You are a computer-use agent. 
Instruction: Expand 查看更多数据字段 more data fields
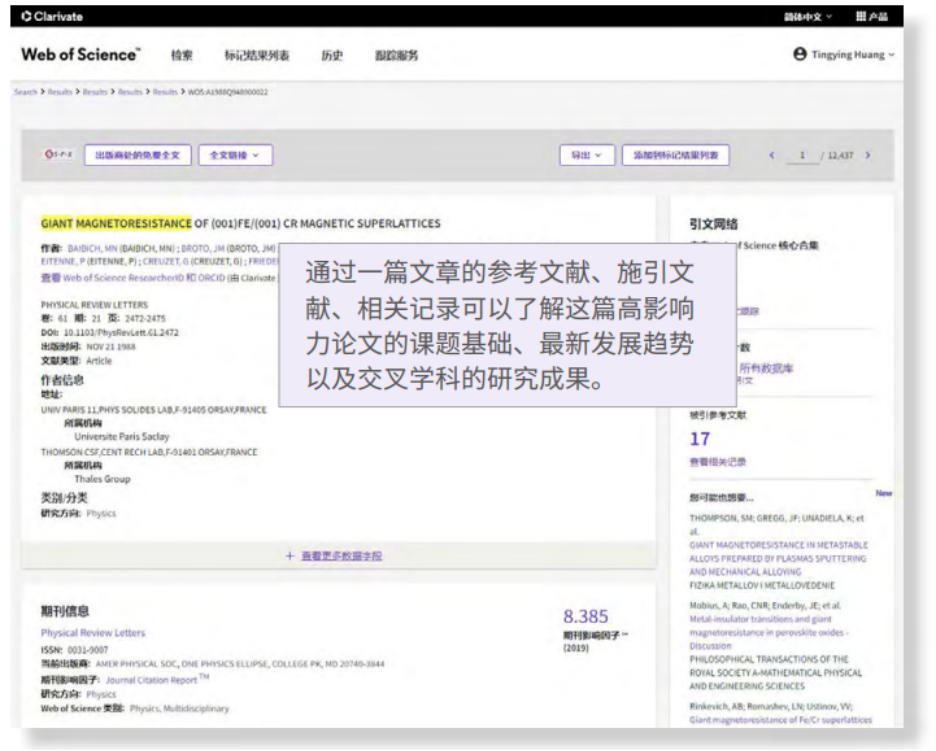click(334, 556)
